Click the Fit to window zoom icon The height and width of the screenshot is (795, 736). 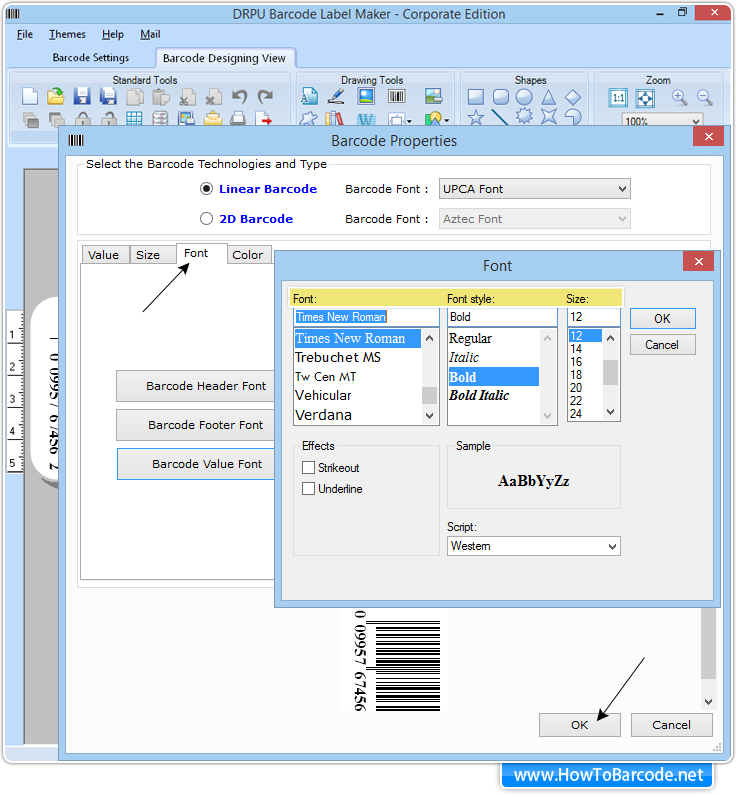[x=645, y=98]
